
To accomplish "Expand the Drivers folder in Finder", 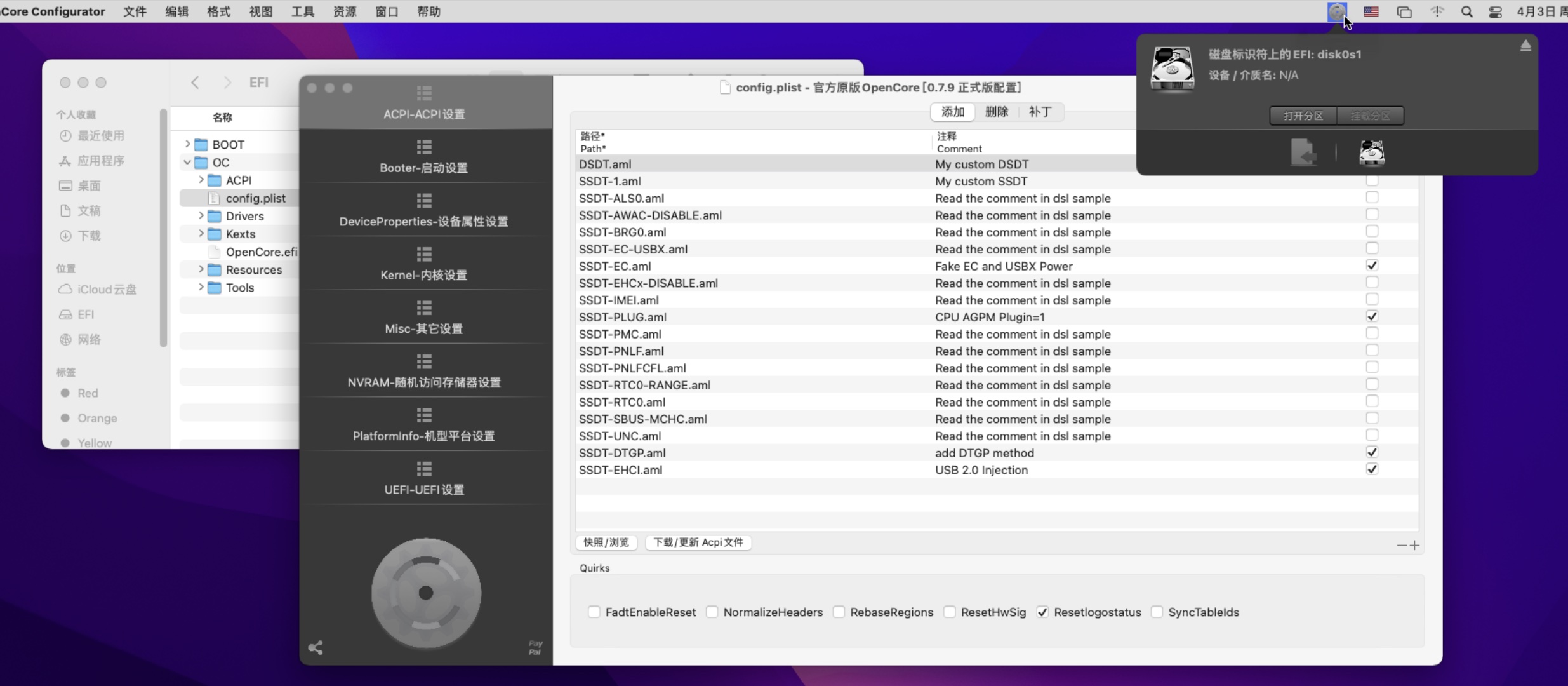I will tap(201, 216).
